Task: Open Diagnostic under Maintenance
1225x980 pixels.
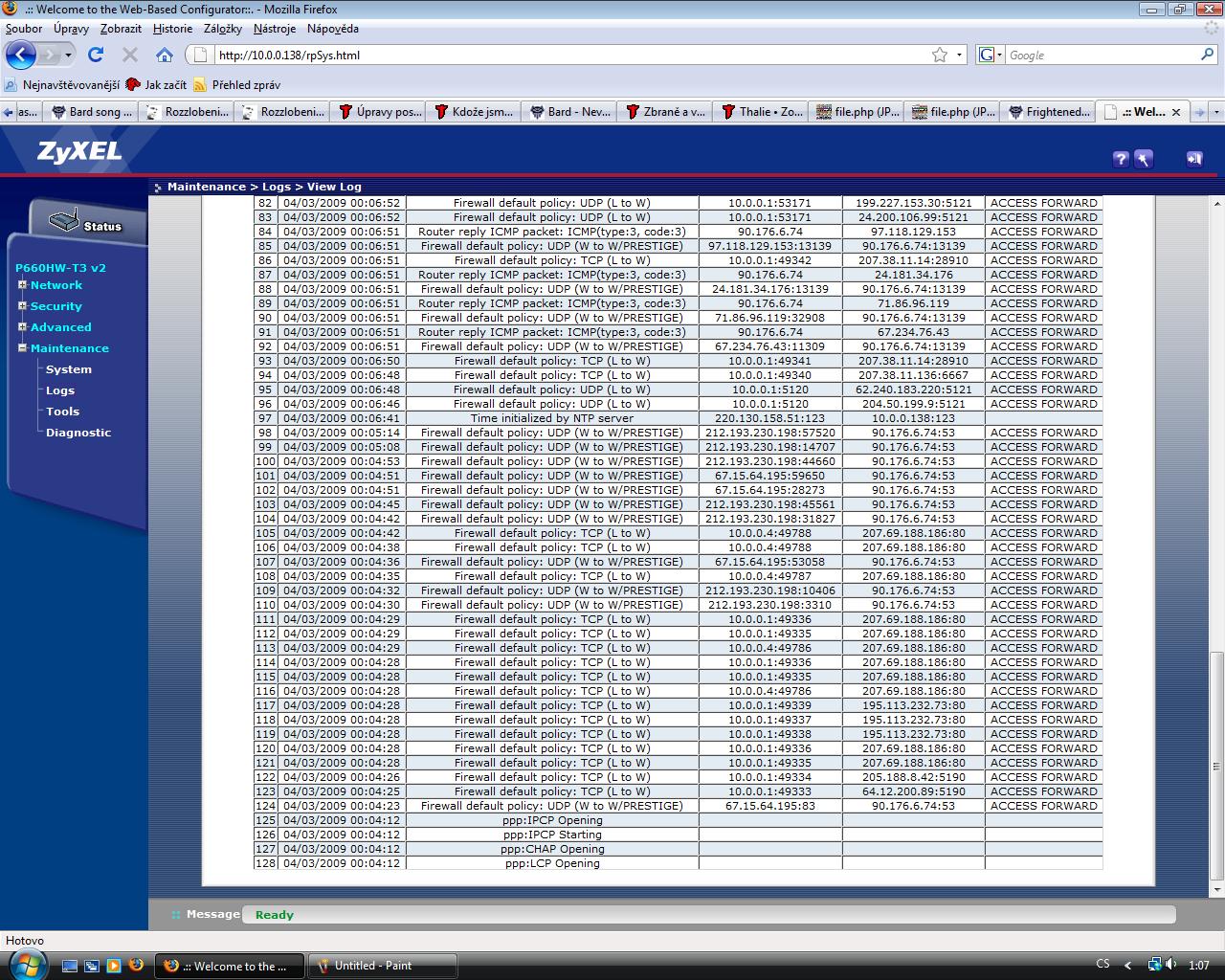Action: pyautogui.click(x=78, y=433)
